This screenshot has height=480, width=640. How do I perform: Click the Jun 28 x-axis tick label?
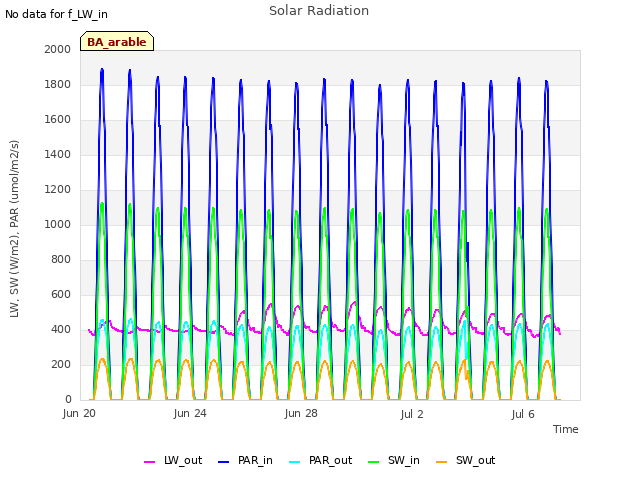point(301,413)
